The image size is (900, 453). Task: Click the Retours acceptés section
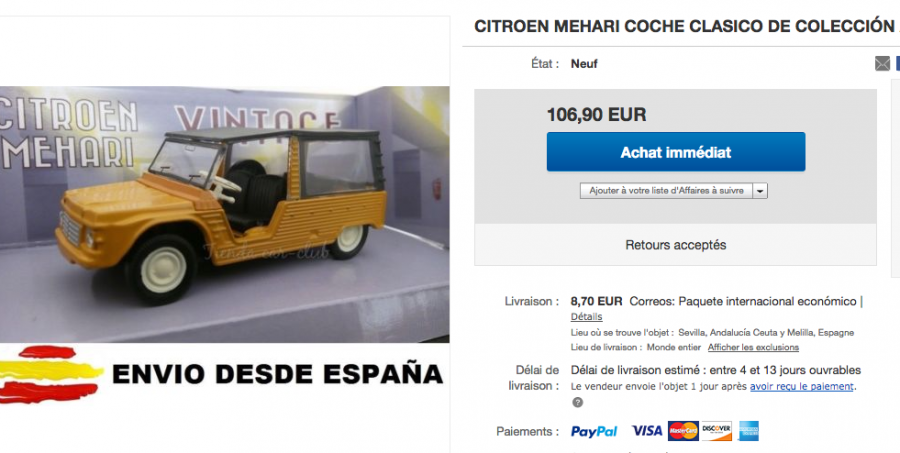coord(676,245)
